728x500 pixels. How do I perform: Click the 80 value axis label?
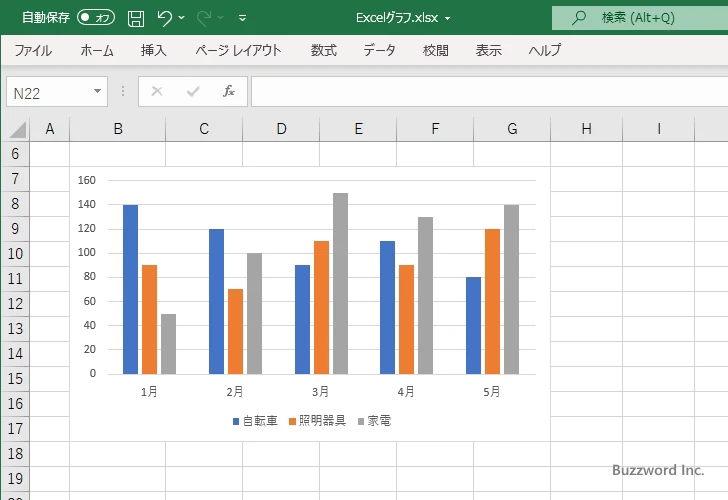[90, 277]
